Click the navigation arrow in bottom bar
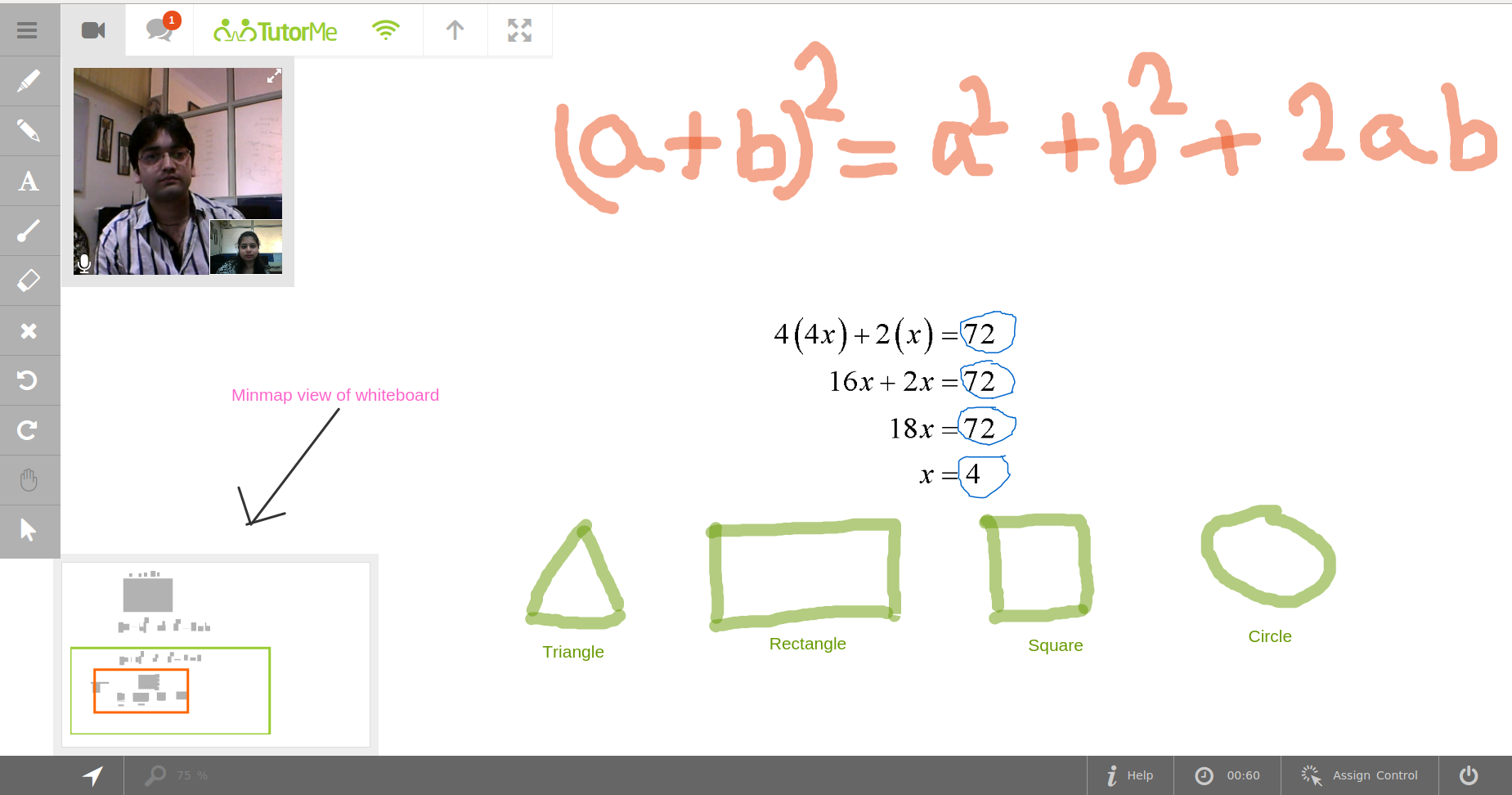 [92, 775]
